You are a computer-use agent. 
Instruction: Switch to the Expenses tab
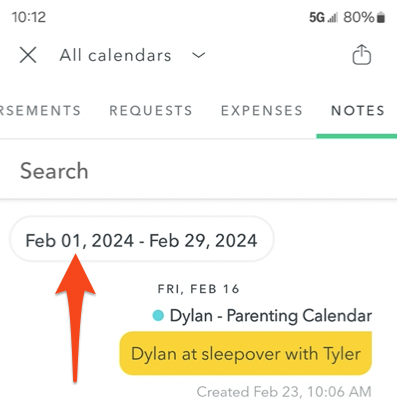(262, 110)
